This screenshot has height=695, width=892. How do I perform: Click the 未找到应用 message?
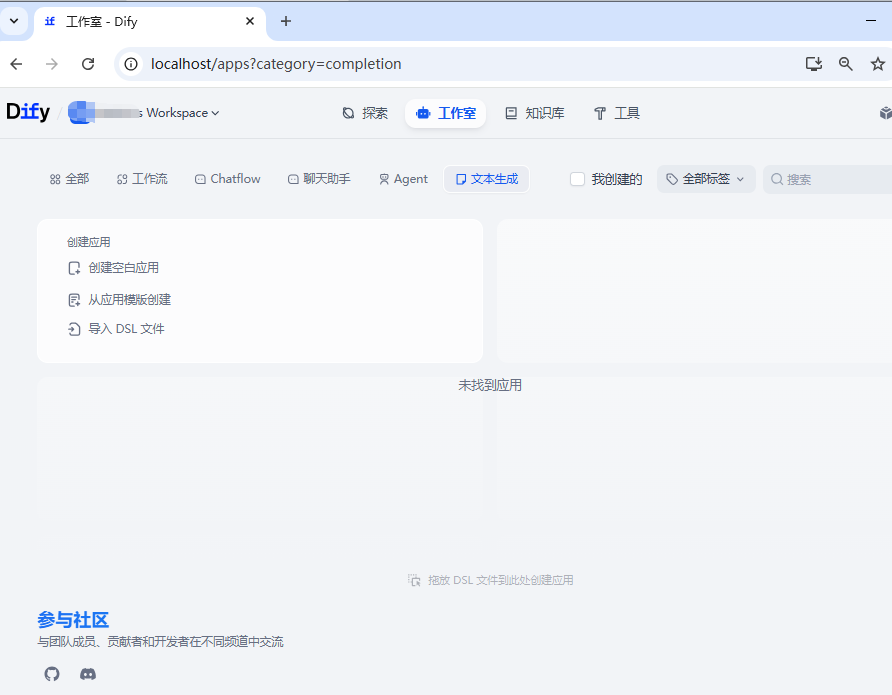click(x=490, y=385)
